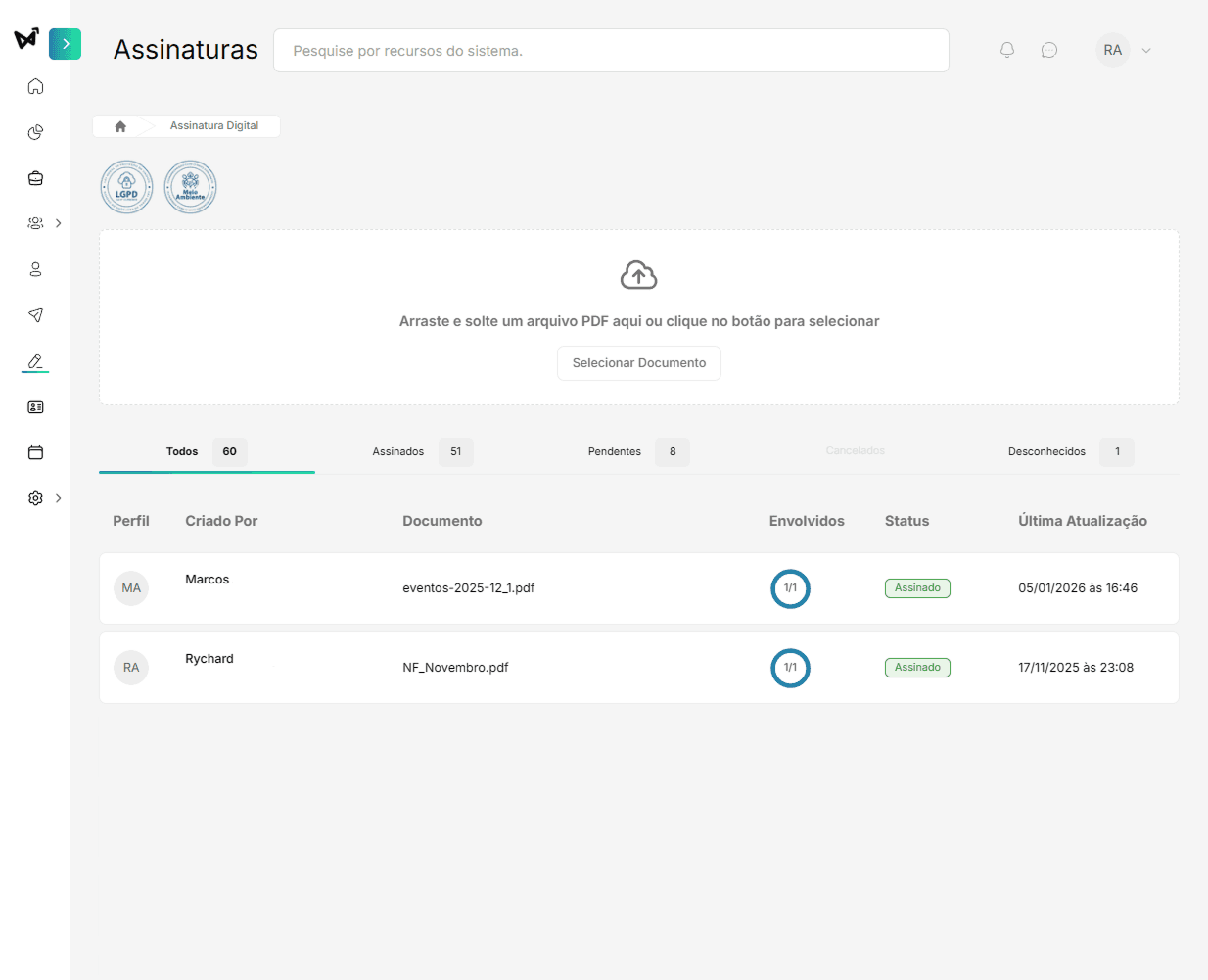
Task: Toggle the sidebar with the green arrow
Action: [x=65, y=44]
